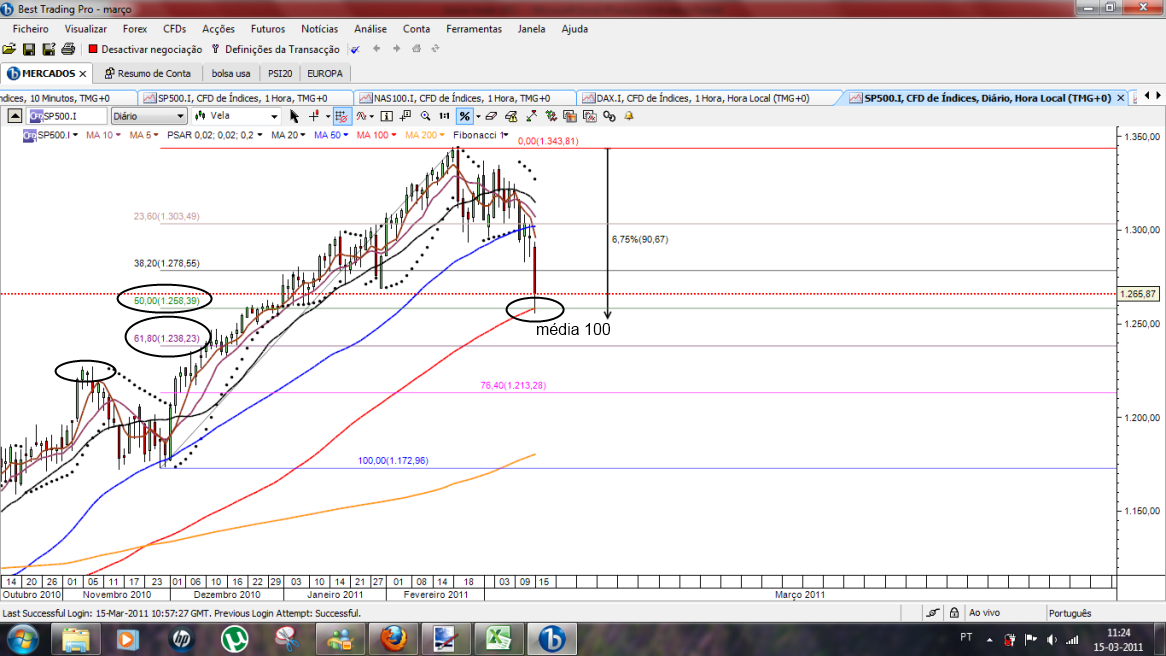Select the crosshair cursor tool

pyautogui.click(x=314, y=116)
